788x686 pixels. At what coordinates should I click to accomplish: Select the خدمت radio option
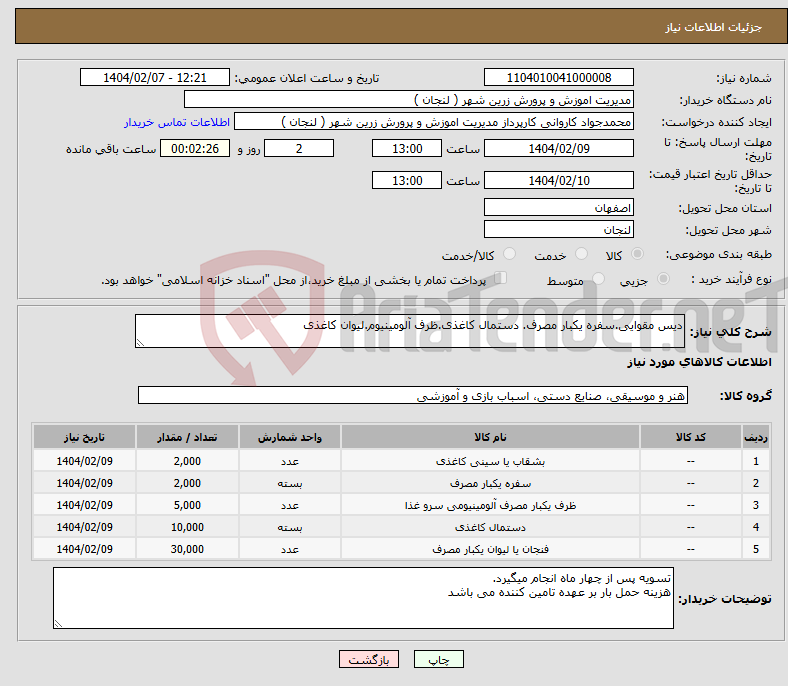tap(578, 255)
